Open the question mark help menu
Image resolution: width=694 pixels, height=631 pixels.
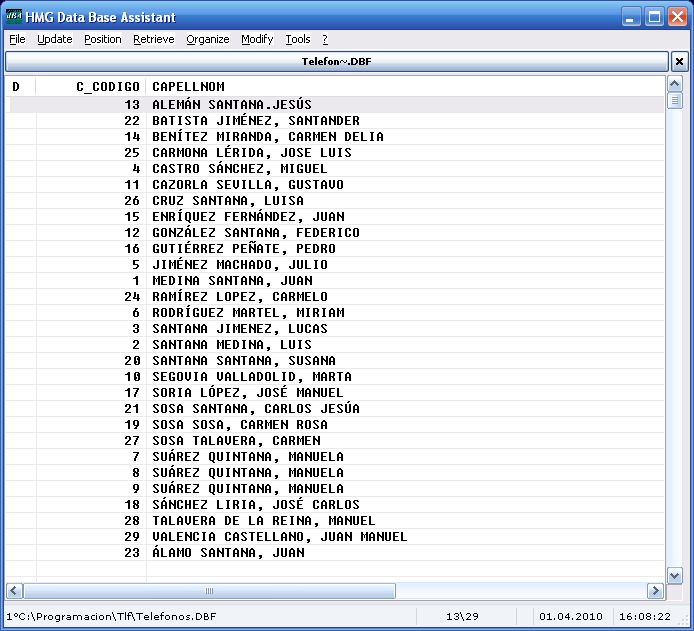(325, 40)
